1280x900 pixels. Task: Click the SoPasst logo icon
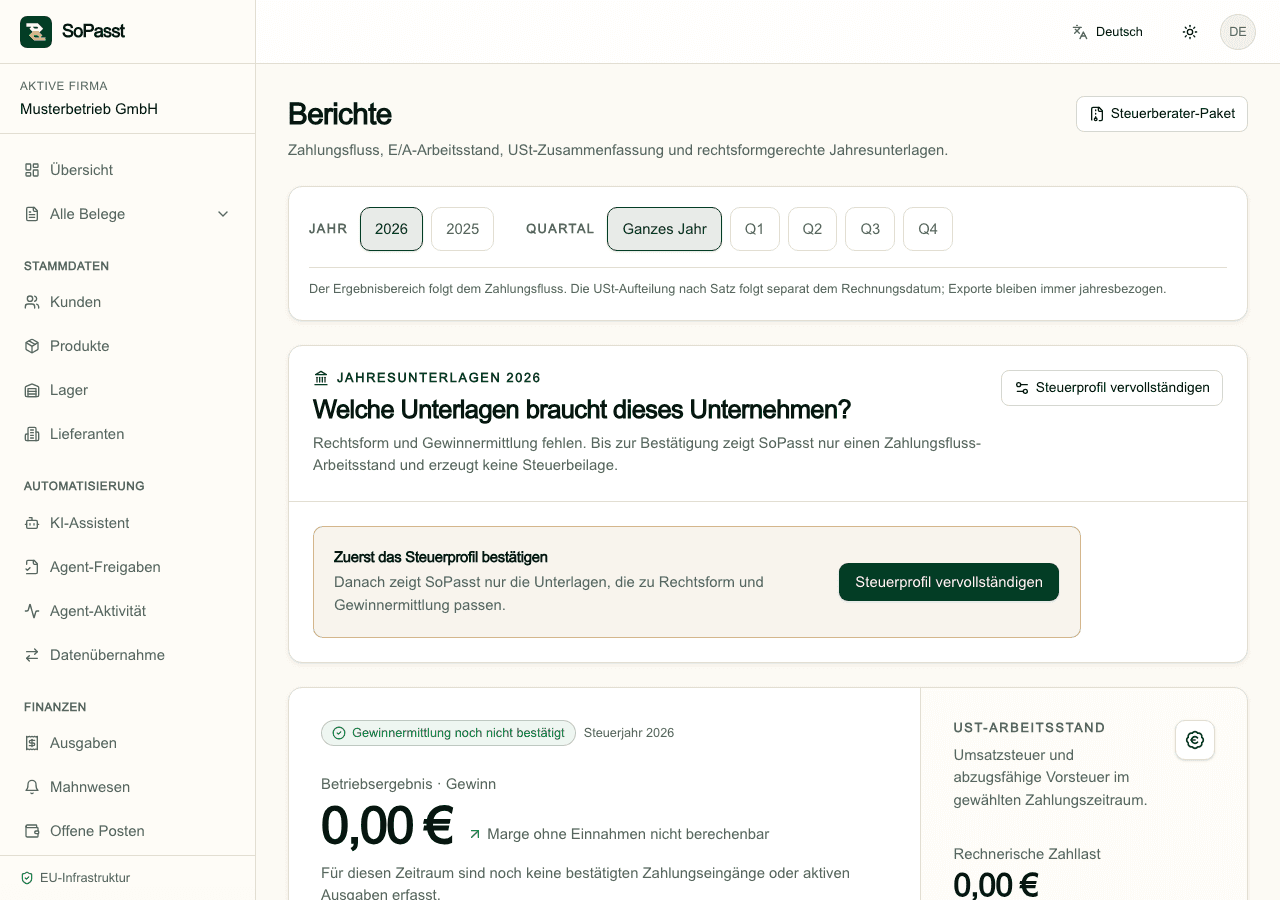point(36,32)
